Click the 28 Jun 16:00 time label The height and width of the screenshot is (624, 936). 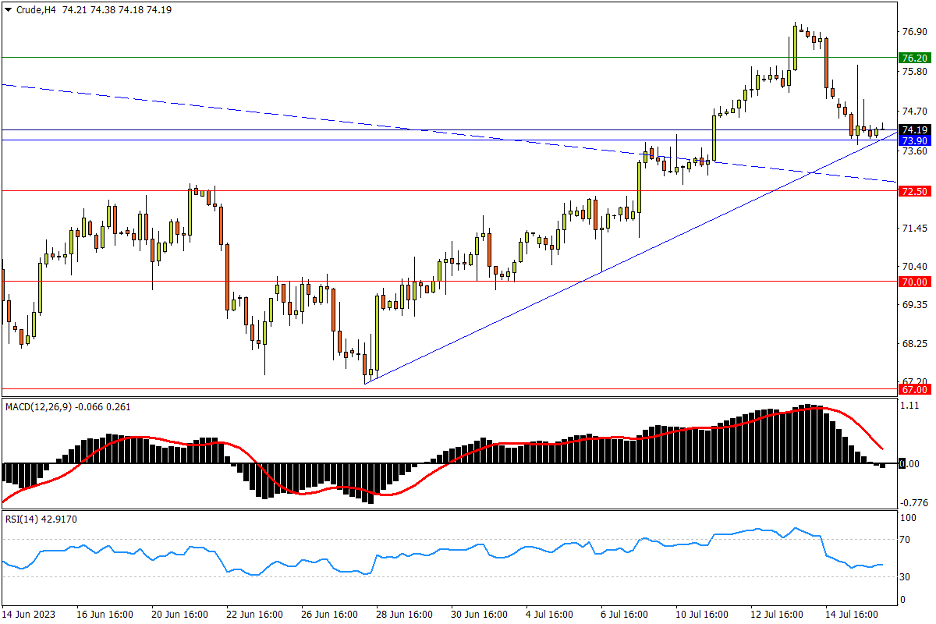coord(406,613)
